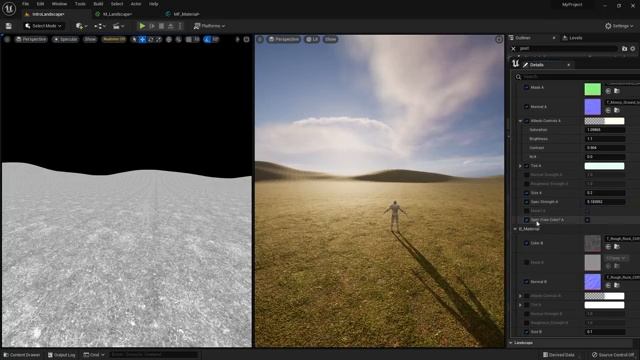Image resolution: width=640 pixels, height=360 pixels.
Task: Click the skip frame button beside Play
Action: tap(152, 26)
